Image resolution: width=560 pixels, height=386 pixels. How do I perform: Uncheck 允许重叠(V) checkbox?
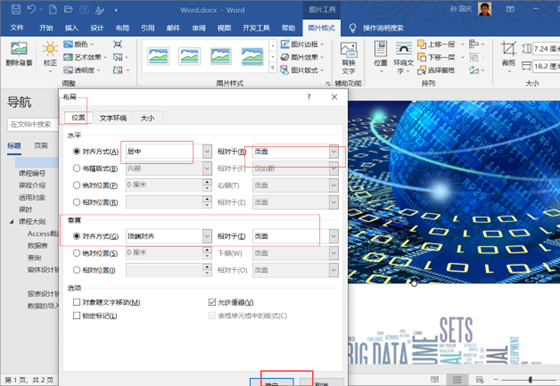pyautogui.click(x=212, y=302)
